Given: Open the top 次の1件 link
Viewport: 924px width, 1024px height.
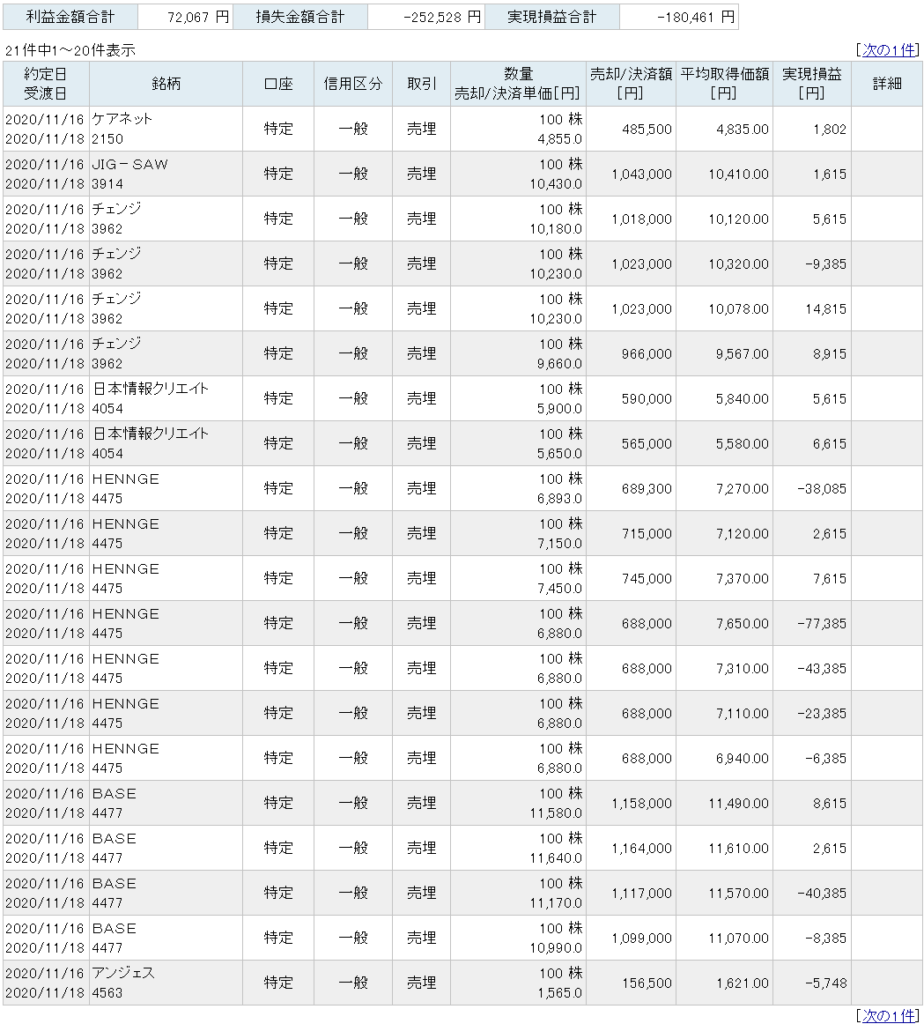Looking at the screenshot, I should pos(889,50).
